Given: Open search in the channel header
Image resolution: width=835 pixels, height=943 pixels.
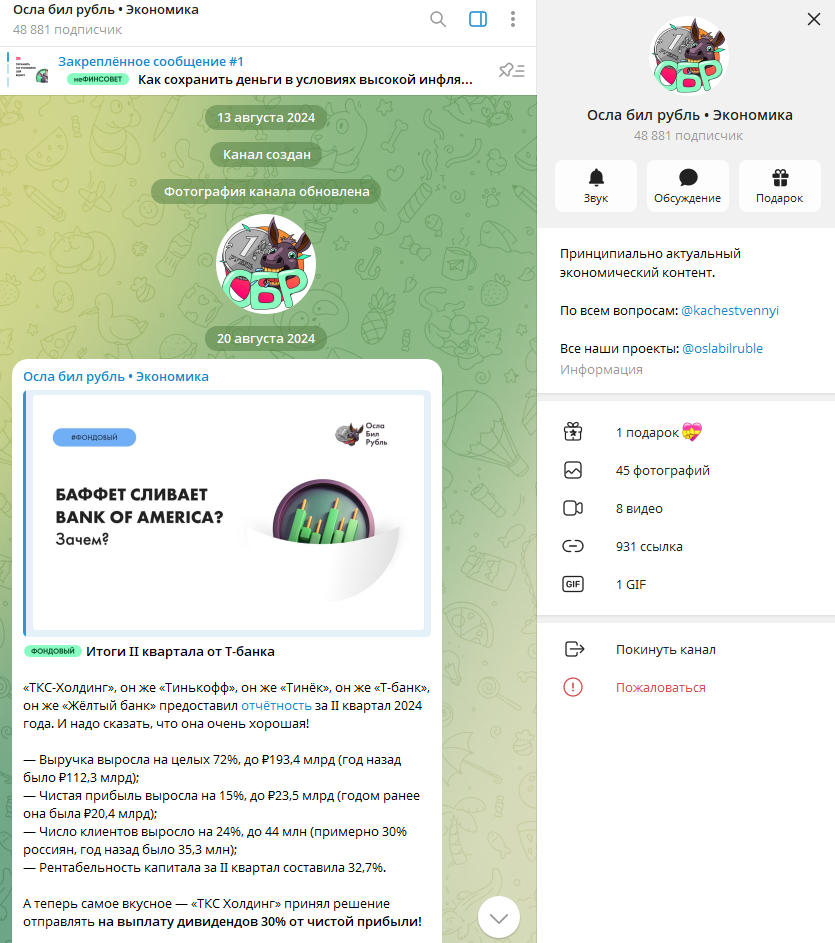Looking at the screenshot, I should pyautogui.click(x=438, y=19).
